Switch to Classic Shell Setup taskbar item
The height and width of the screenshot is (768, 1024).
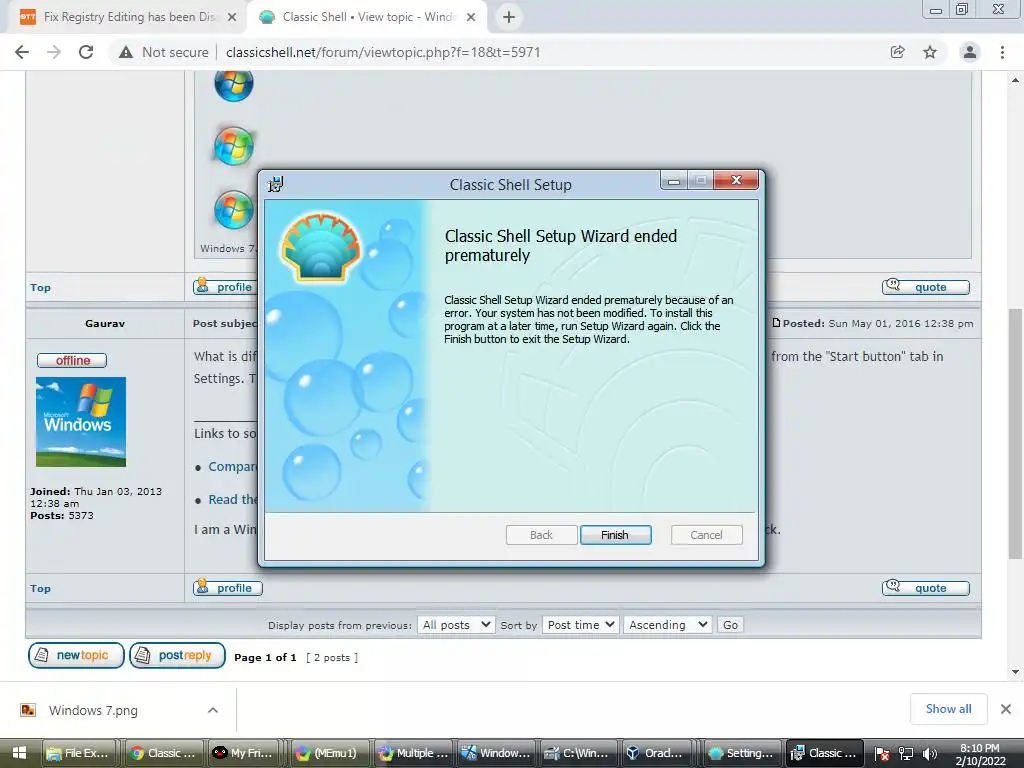coord(825,753)
